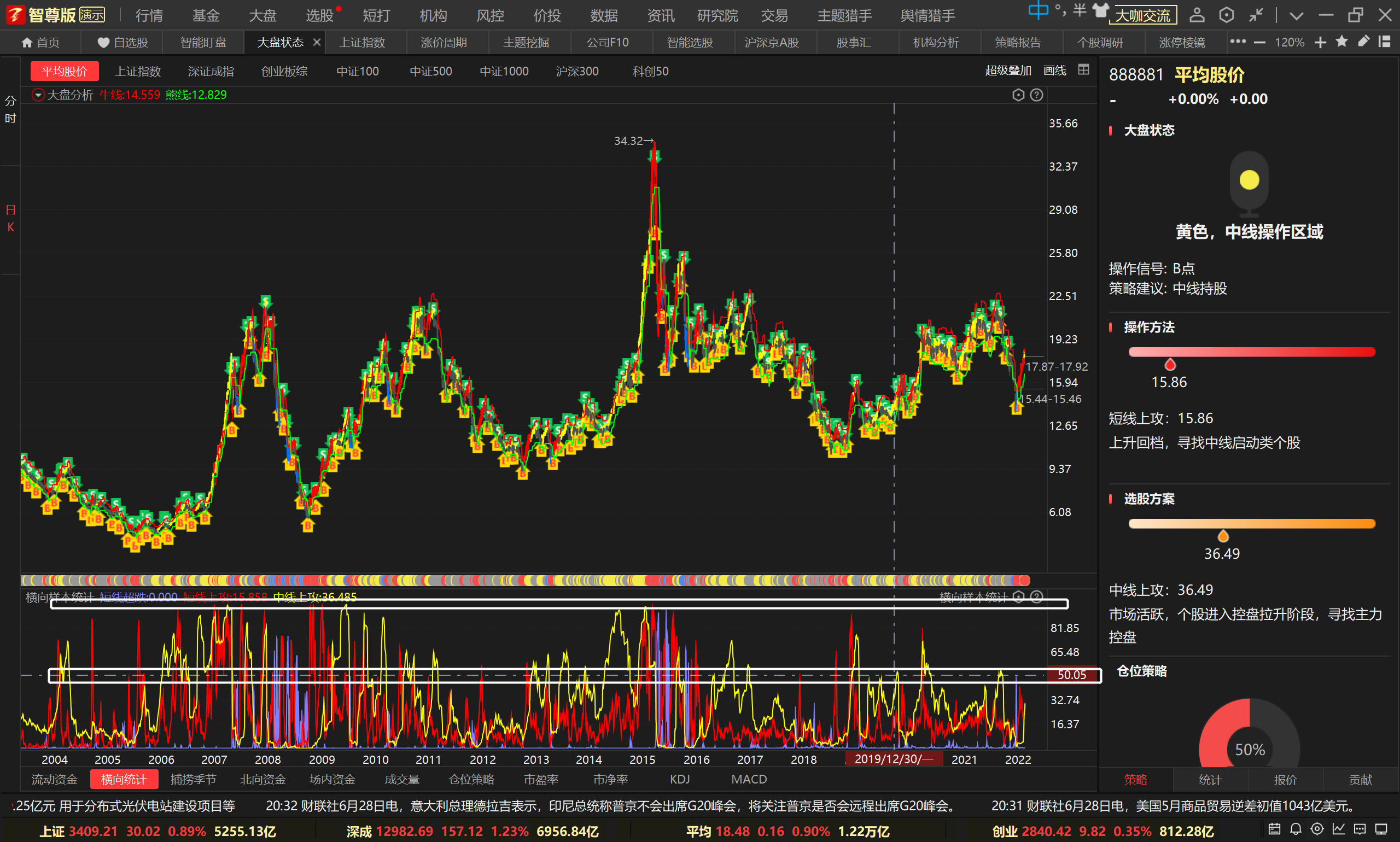This screenshot has width=1400, height=842.
Task: Click the 演示 demo badge
Action: [x=92, y=15]
